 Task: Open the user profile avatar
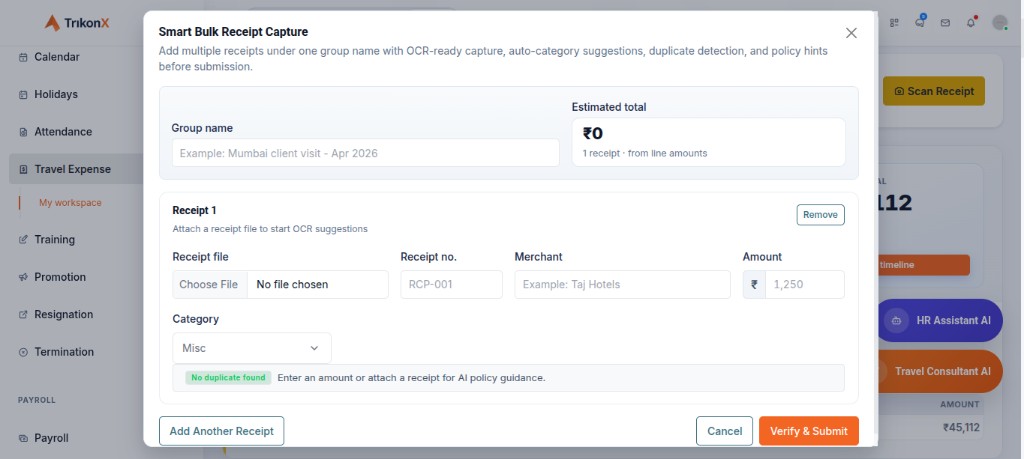coord(1000,23)
